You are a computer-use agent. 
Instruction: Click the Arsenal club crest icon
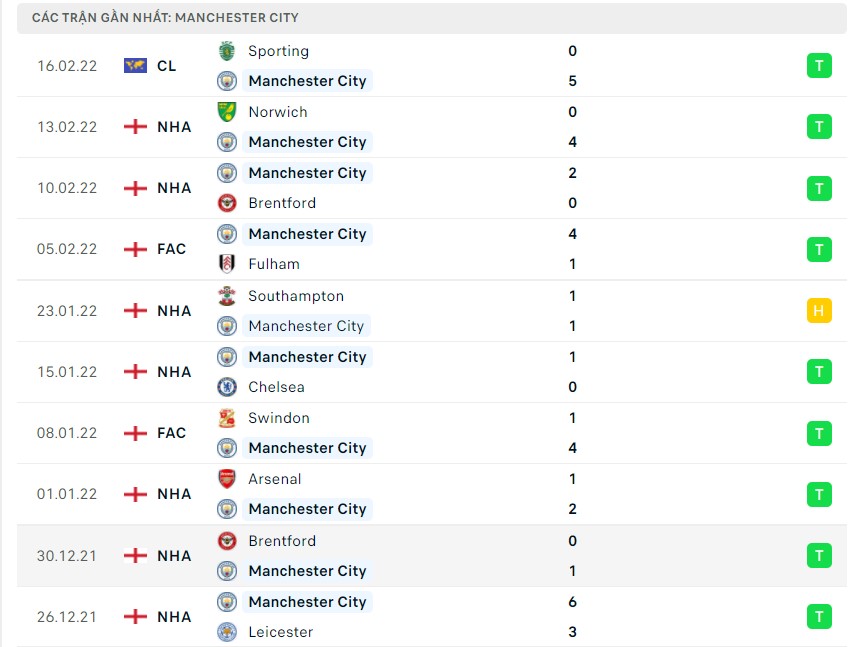[x=227, y=479]
